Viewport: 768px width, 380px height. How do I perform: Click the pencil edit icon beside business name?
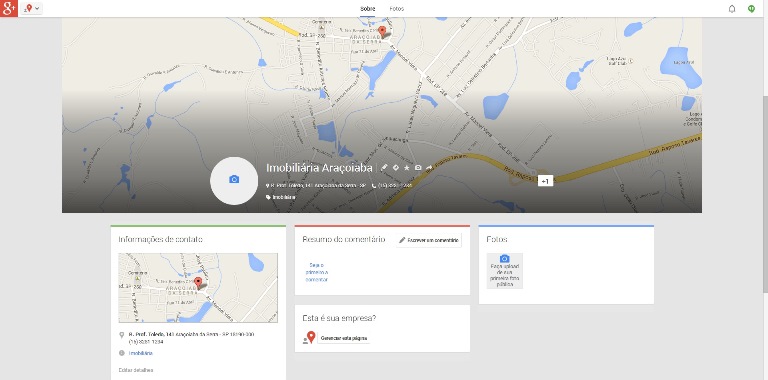[384, 167]
